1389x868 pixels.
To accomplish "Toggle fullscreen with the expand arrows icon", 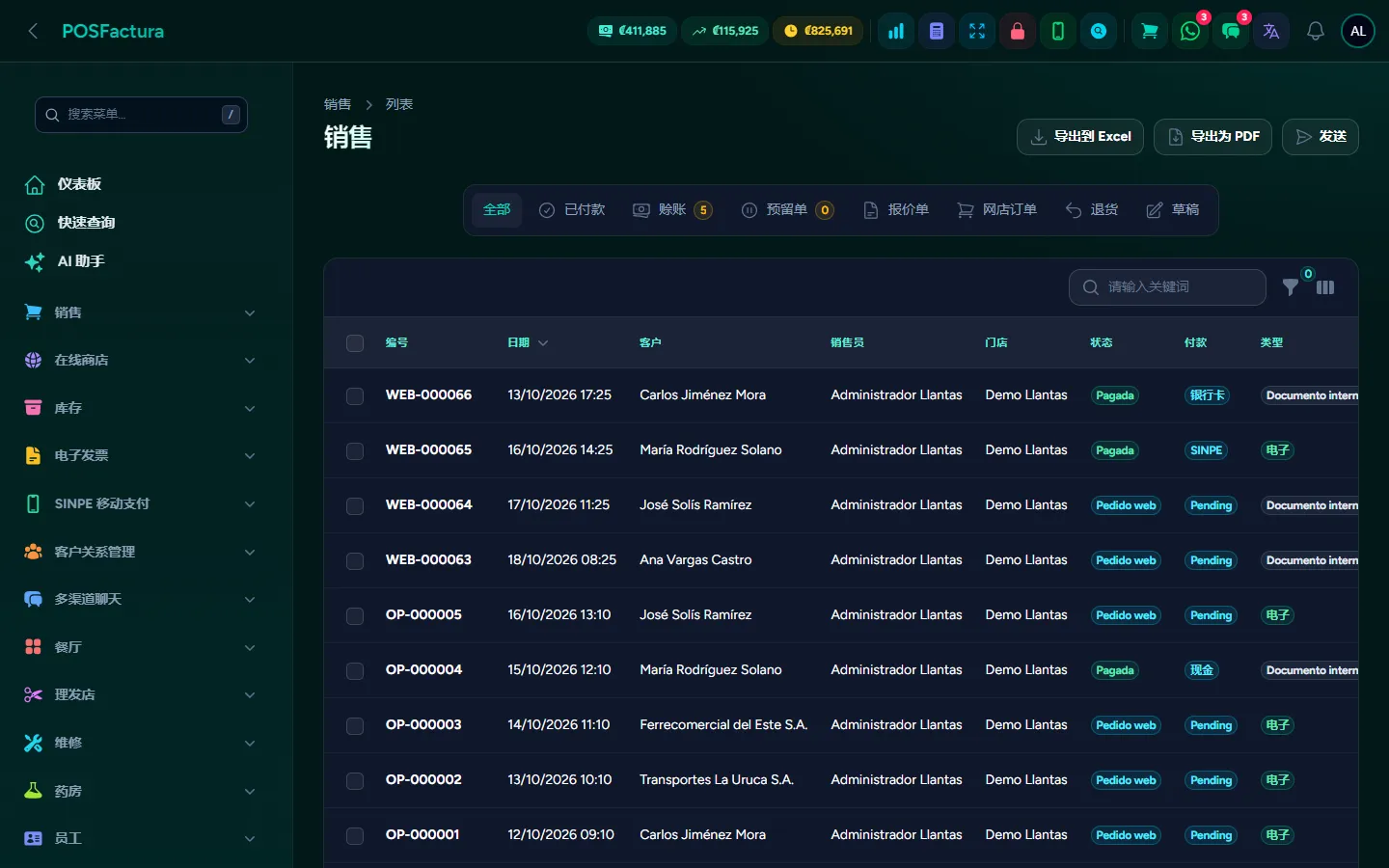I will pos(977,31).
